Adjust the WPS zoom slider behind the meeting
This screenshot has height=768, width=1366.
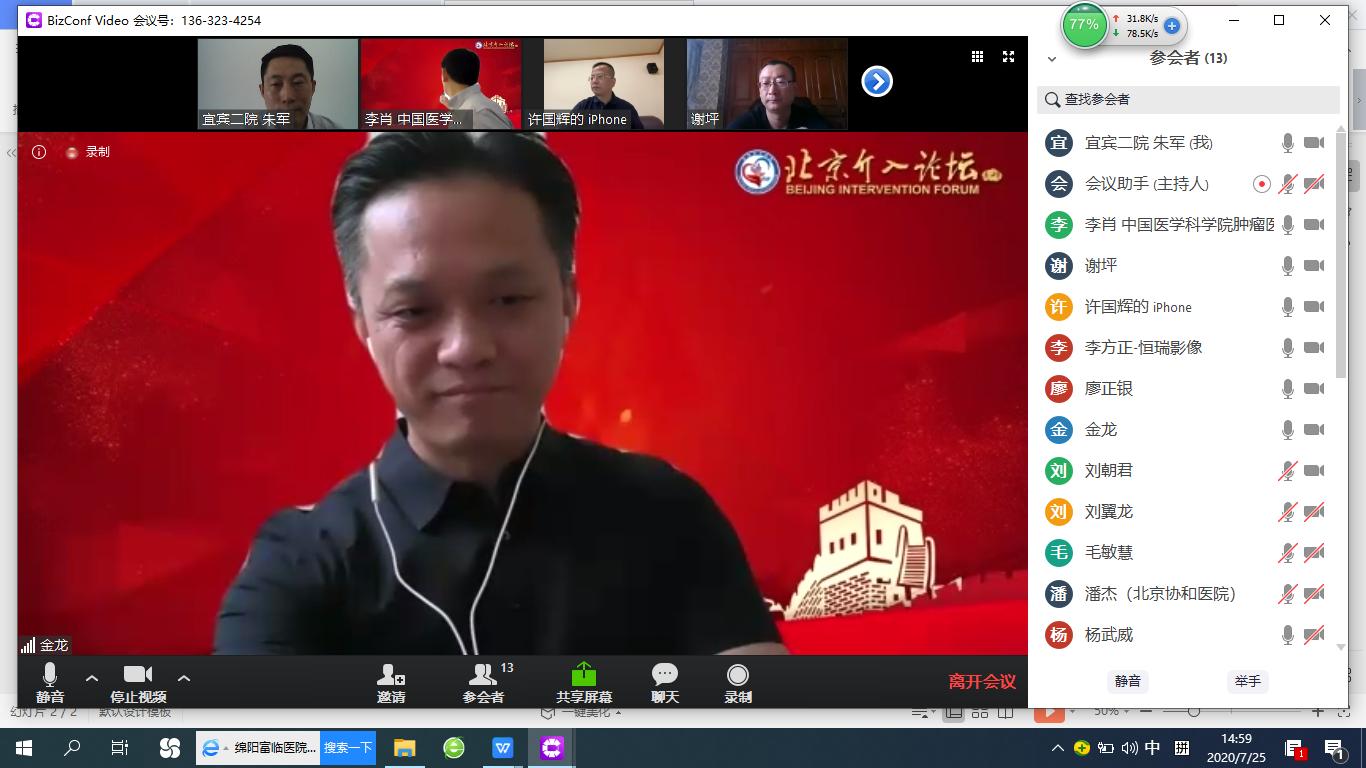coord(1194,712)
